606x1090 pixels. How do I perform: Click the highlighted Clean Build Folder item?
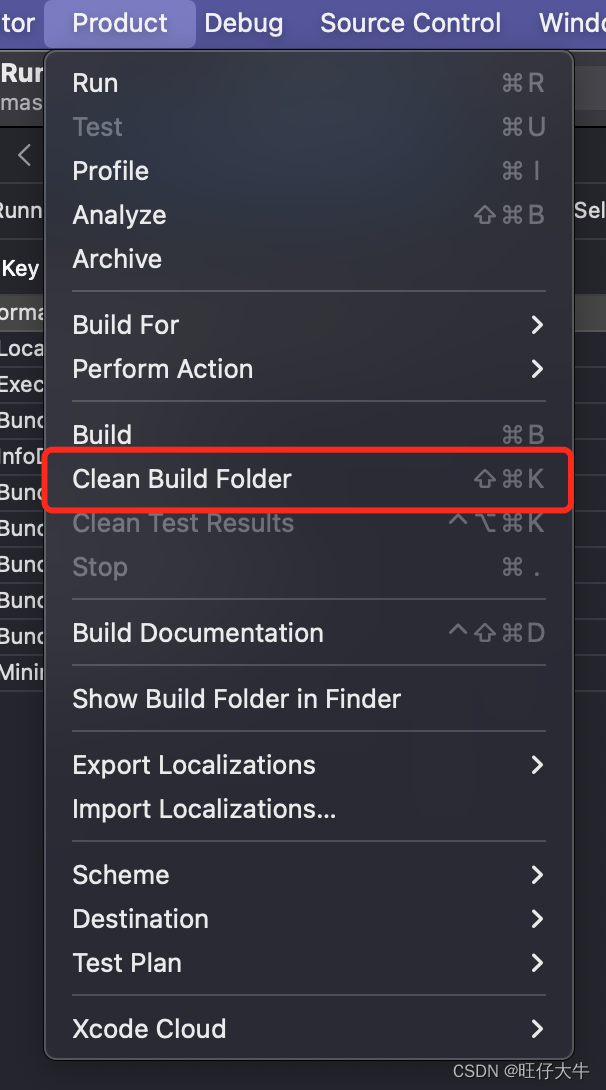tap(181, 479)
